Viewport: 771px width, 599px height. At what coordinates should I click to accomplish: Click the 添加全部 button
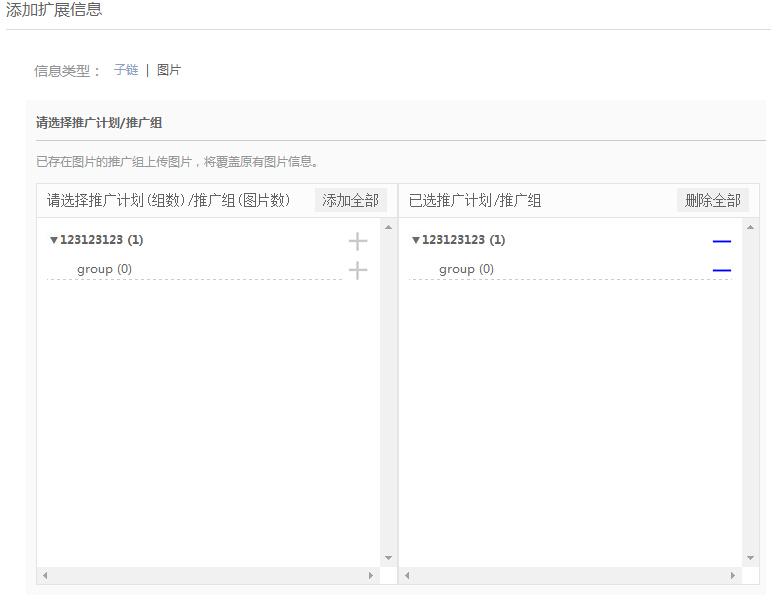tap(350, 200)
